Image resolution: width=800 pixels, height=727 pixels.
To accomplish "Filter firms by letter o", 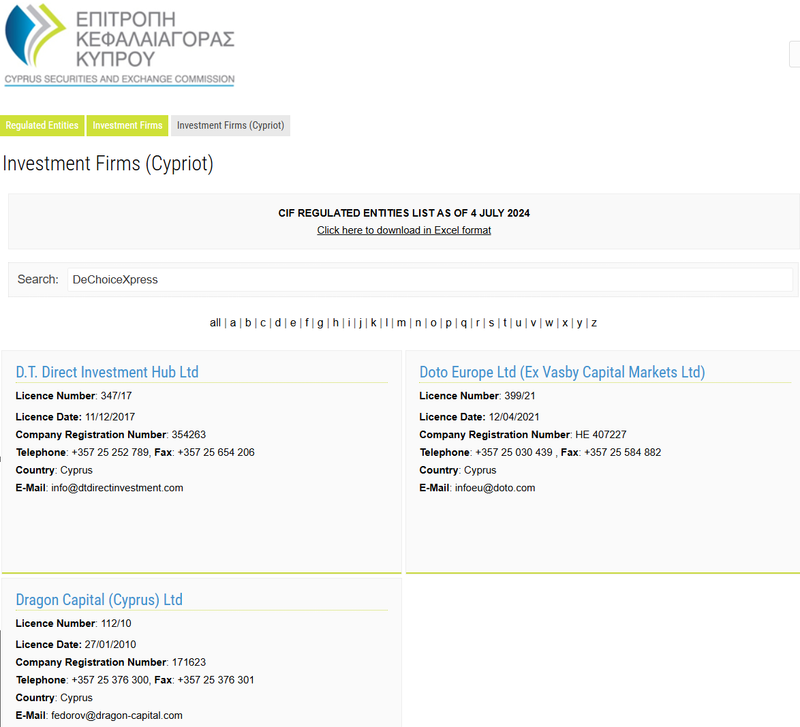I will [x=434, y=323].
